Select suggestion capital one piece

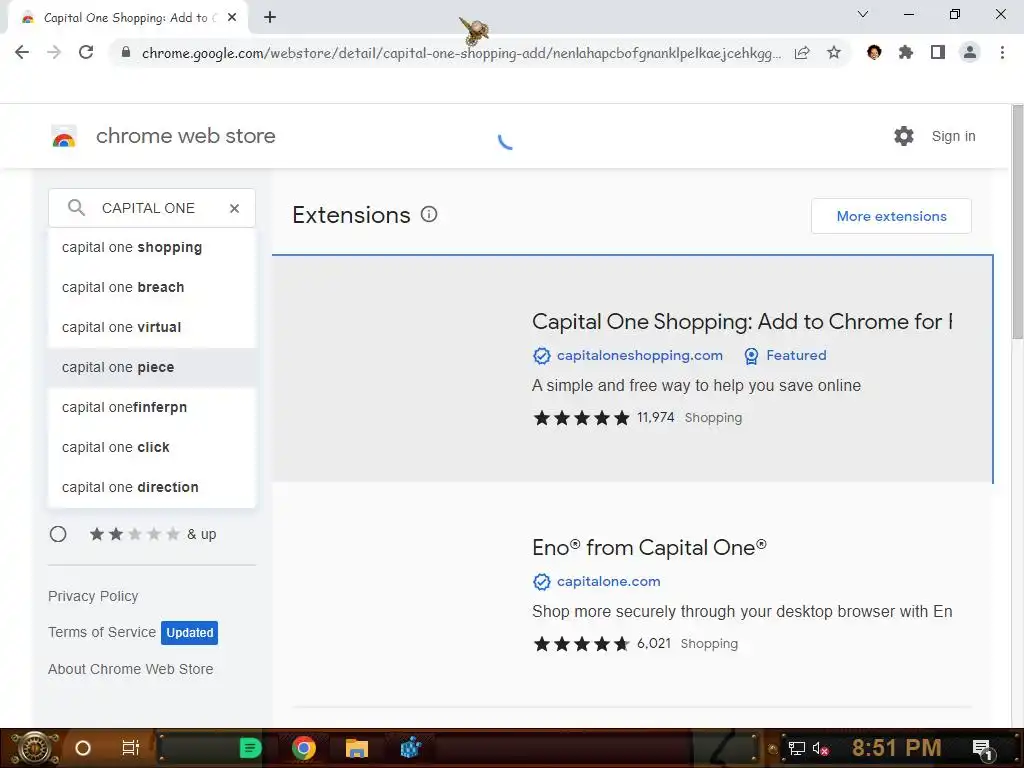click(x=152, y=367)
